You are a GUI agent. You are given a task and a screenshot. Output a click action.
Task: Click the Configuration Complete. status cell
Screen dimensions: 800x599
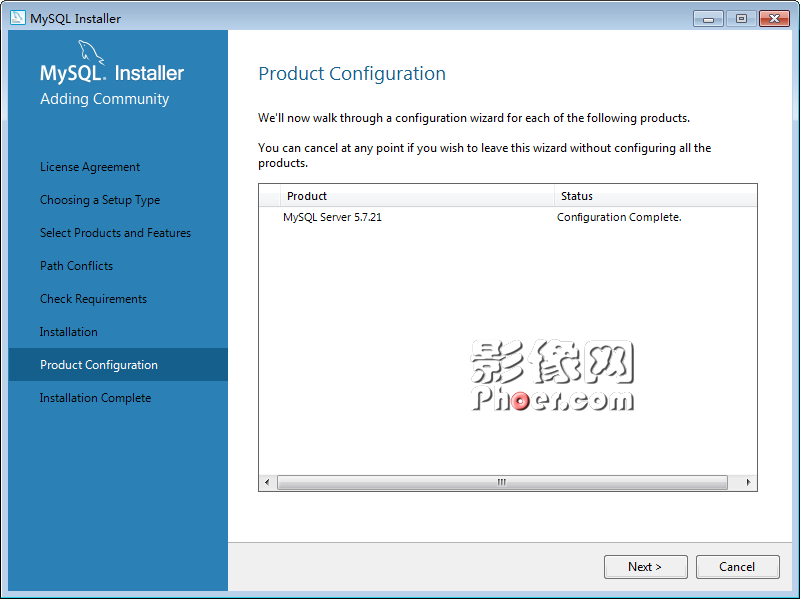tap(619, 217)
